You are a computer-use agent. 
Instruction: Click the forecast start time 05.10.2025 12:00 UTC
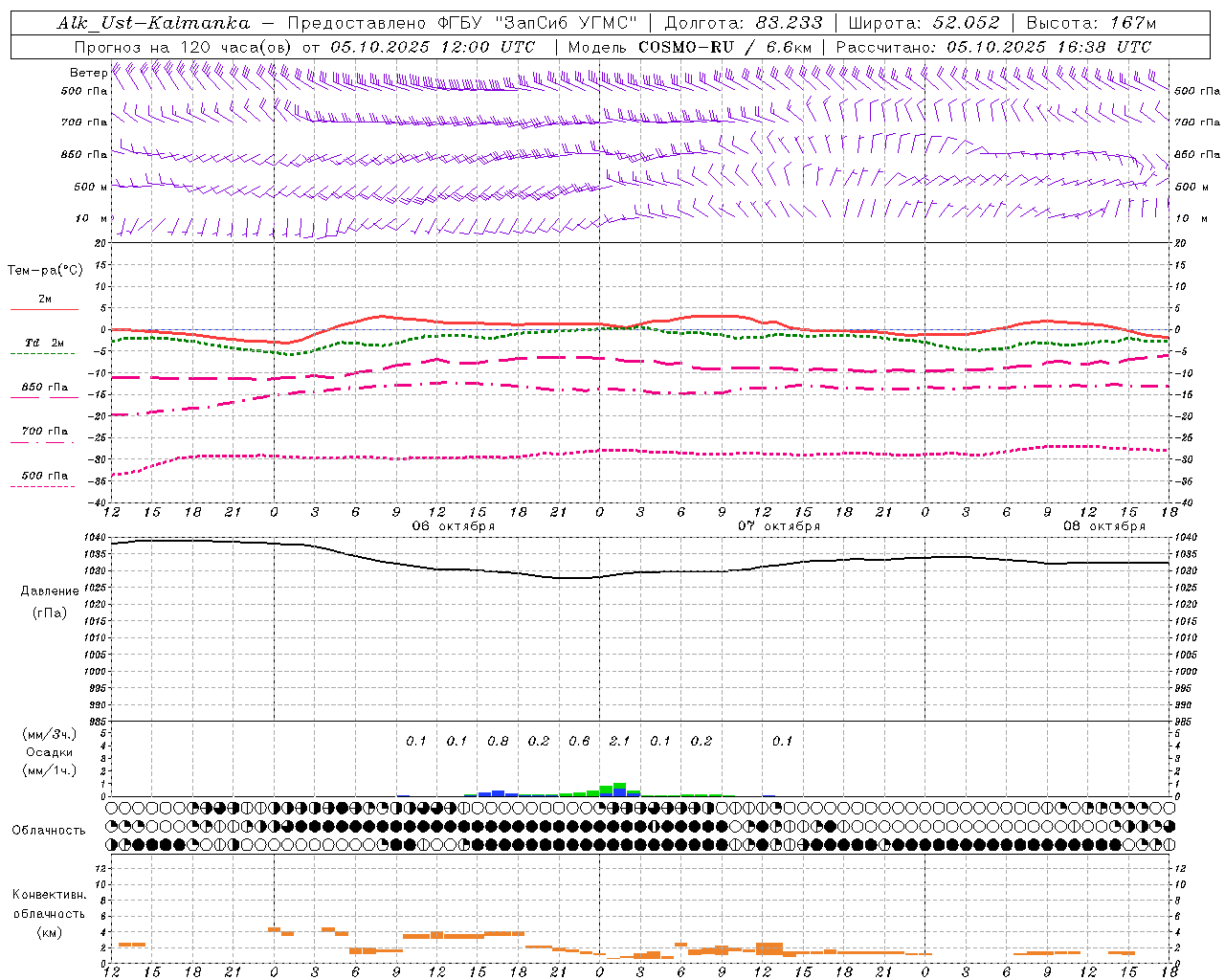coord(433,47)
